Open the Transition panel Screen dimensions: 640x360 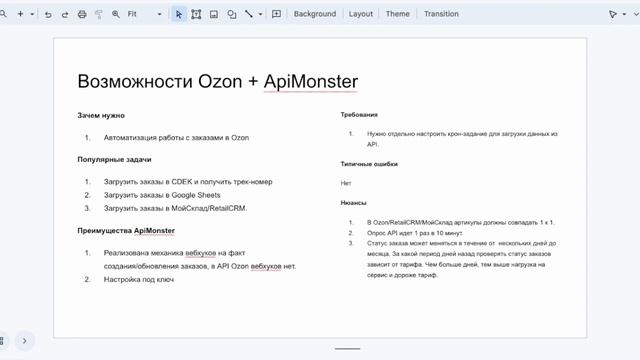pos(441,14)
